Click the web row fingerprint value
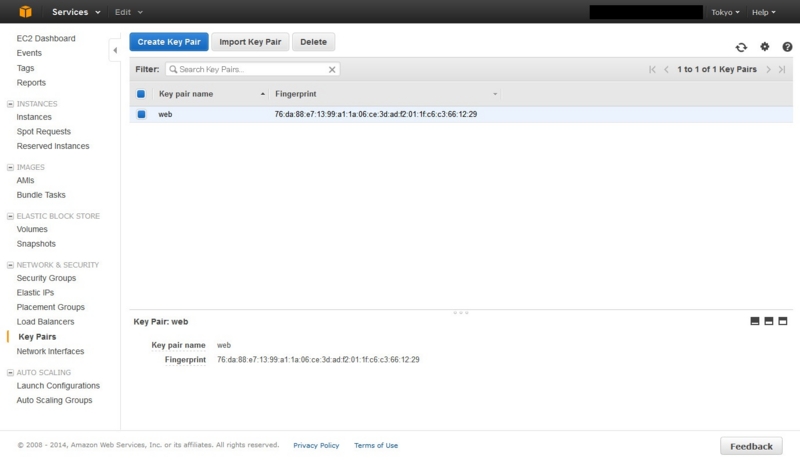 pos(376,114)
